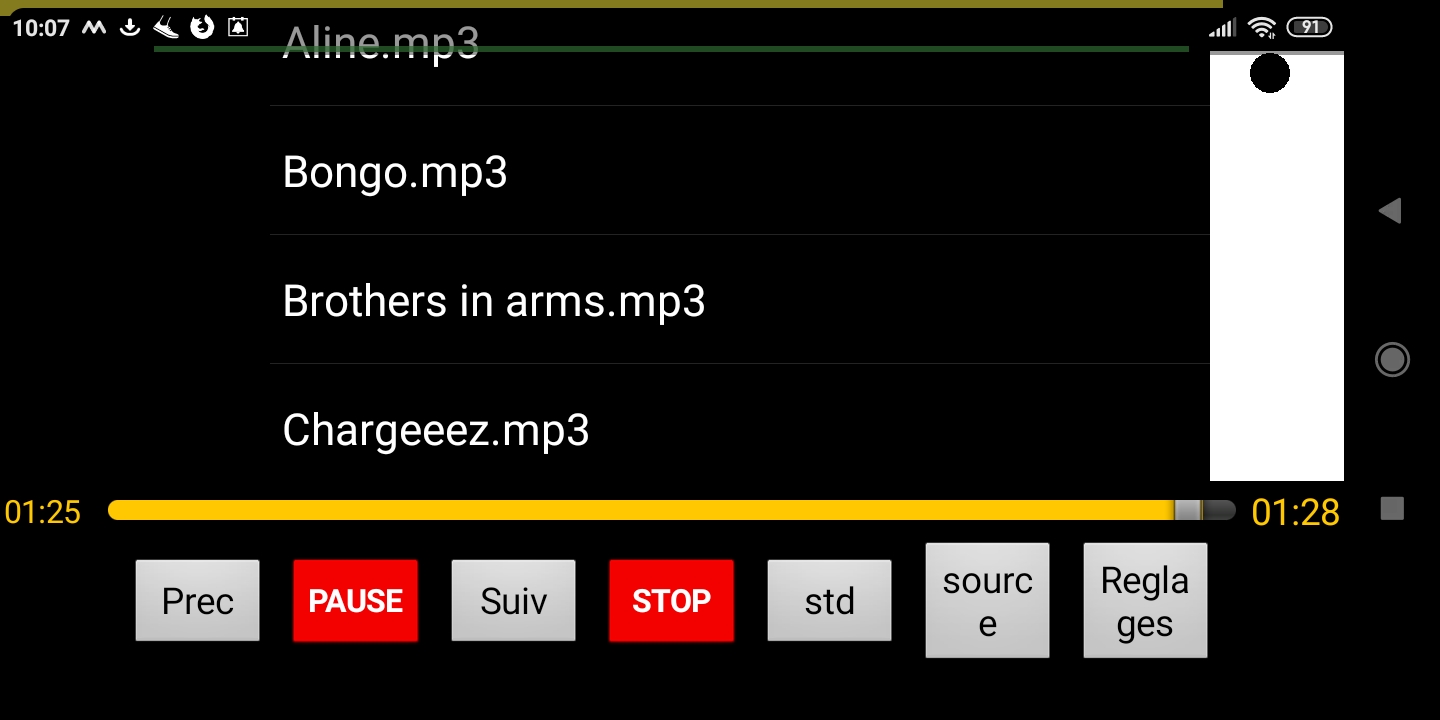Toggle the std mode button
Viewport: 1440px width, 720px height.
(x=829, y=600)
